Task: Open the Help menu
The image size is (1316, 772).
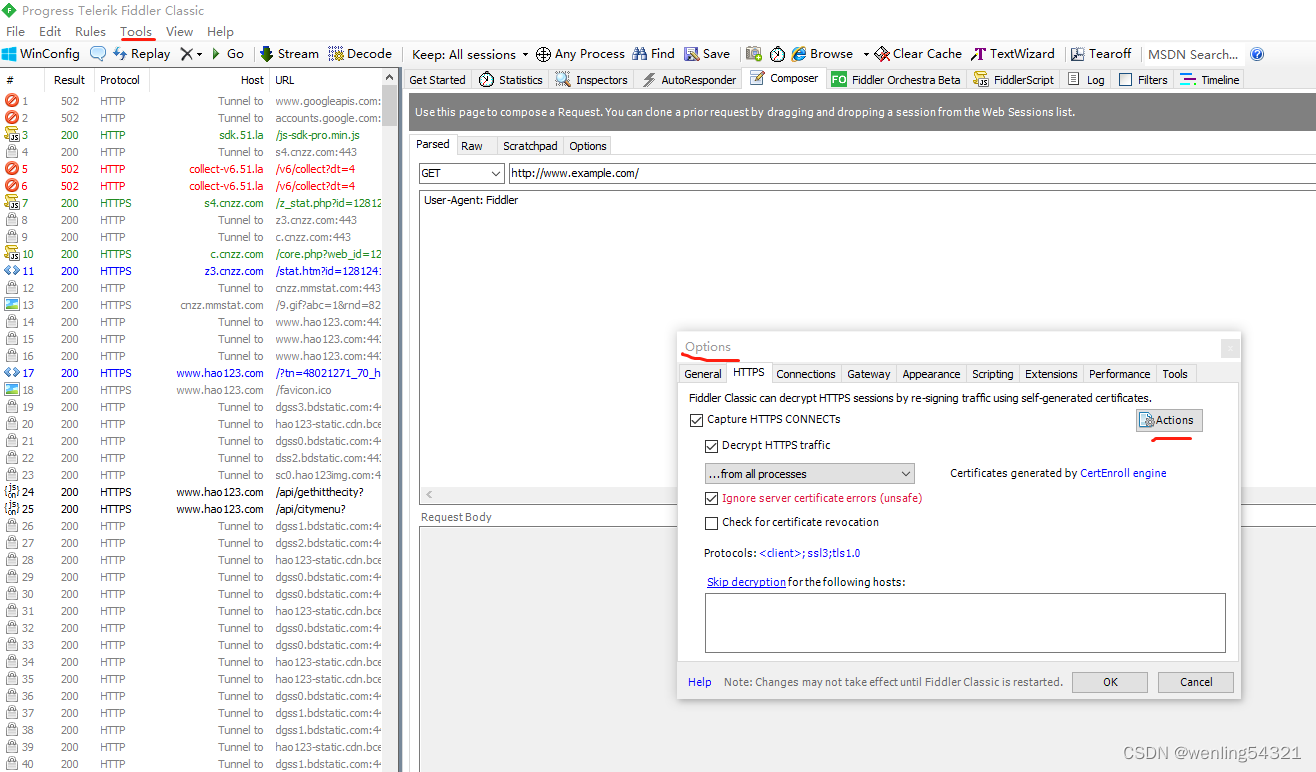Action: coord(220,31)
